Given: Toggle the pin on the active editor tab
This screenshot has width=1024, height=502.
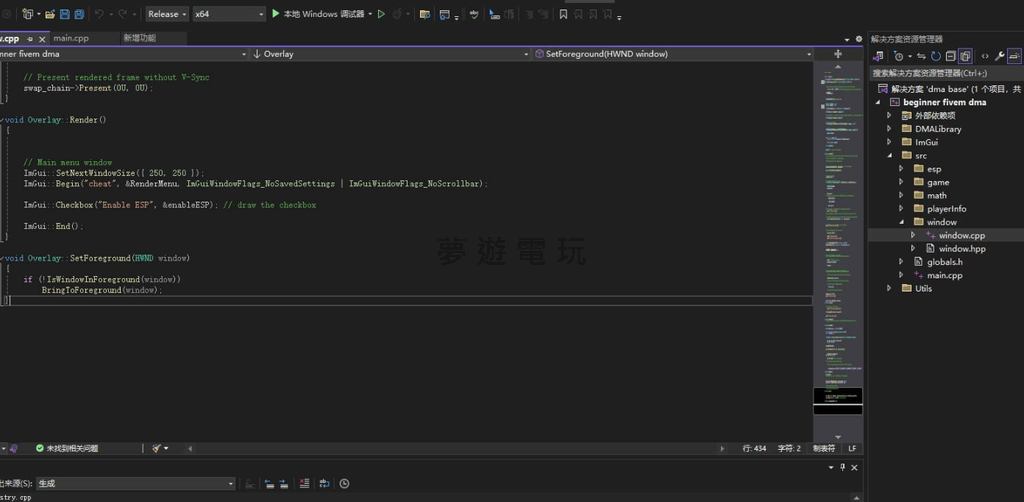Looking at the screenshot, I should pyautogui.click(x=30, y=38).
